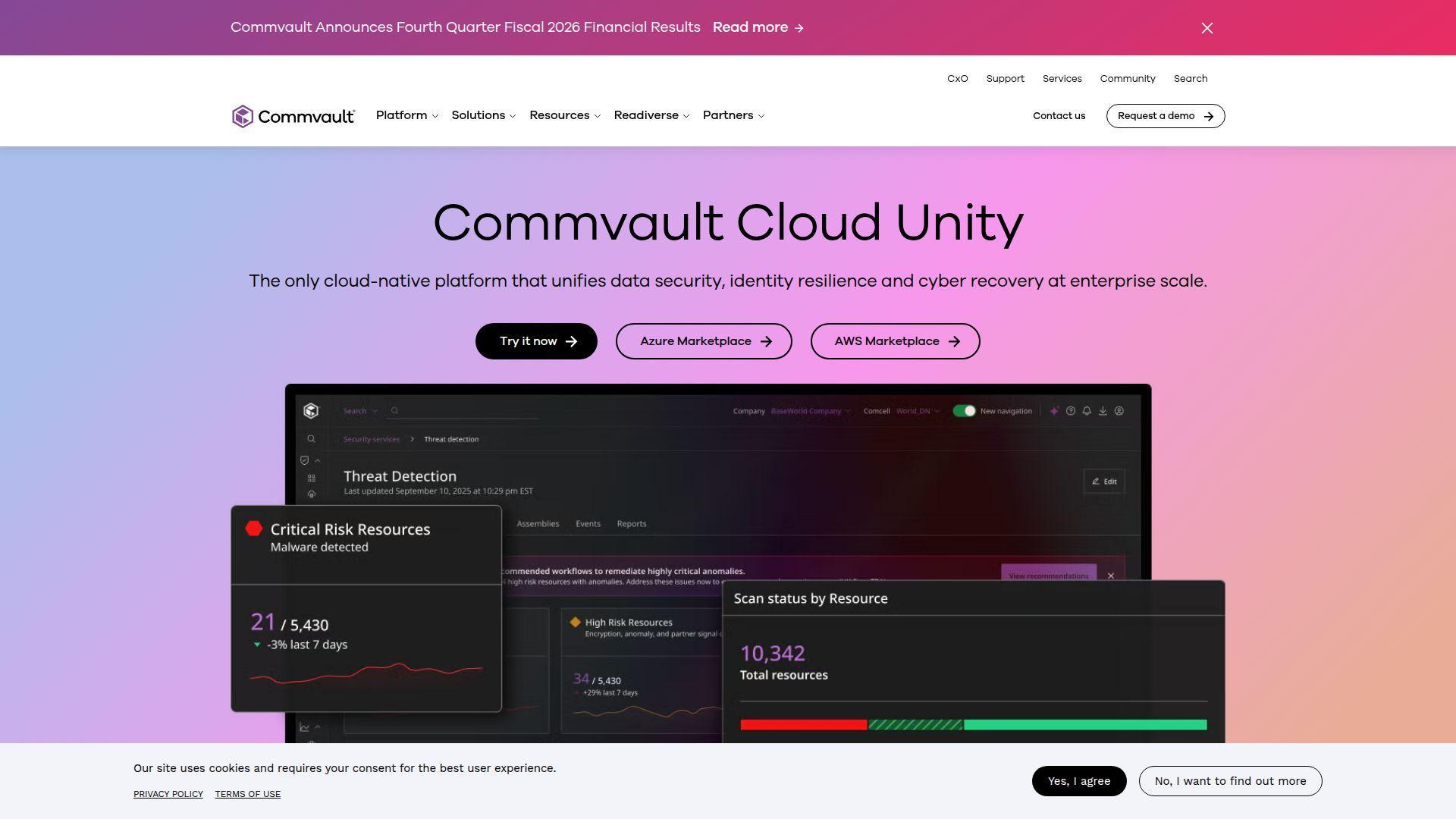Accept cookies with Yes, I agree

[x=1079, y=781]
